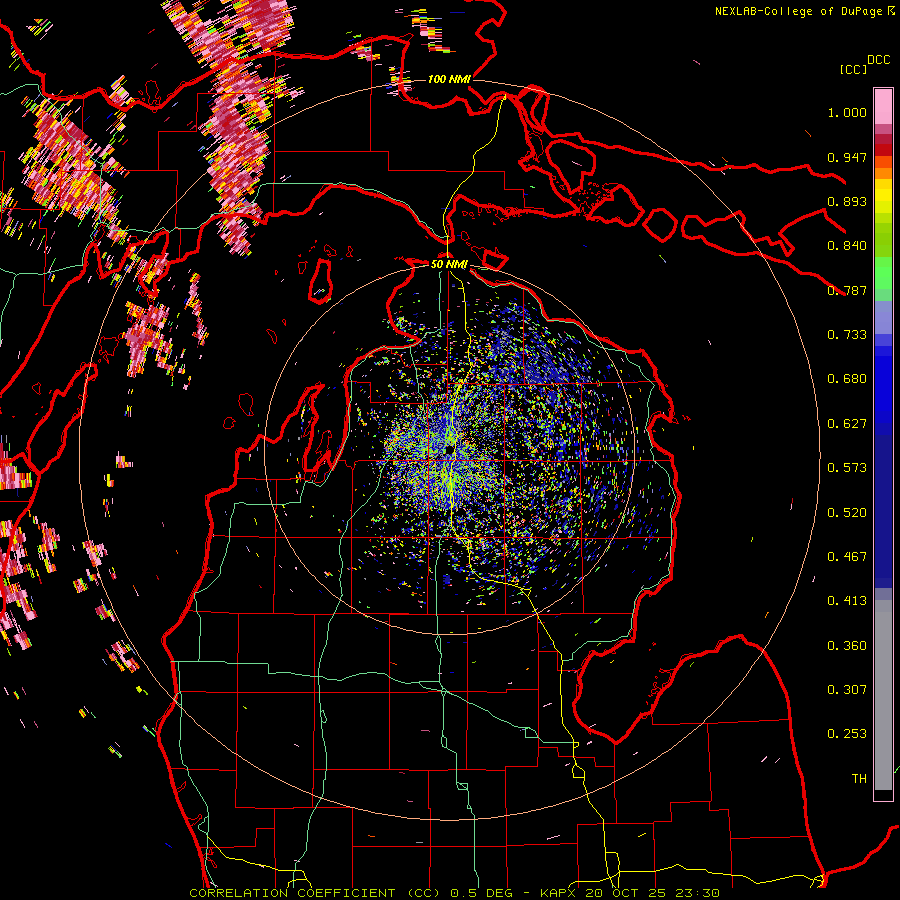Click the 0.840 scale value
Image resolution: width=900 pixels, height=900 pixels.
(x=847, y=246)
